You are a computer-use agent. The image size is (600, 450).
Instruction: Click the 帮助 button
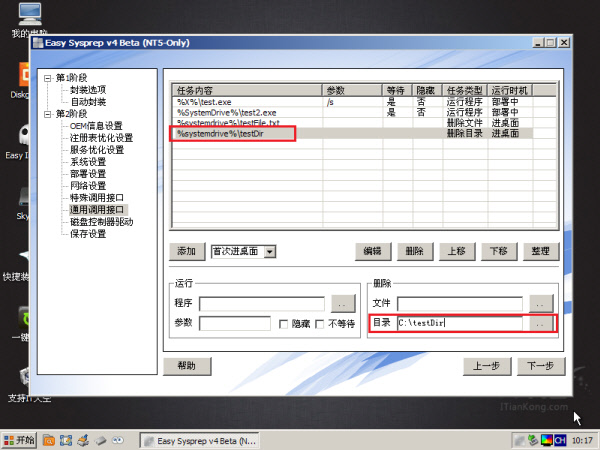point(187,366)
